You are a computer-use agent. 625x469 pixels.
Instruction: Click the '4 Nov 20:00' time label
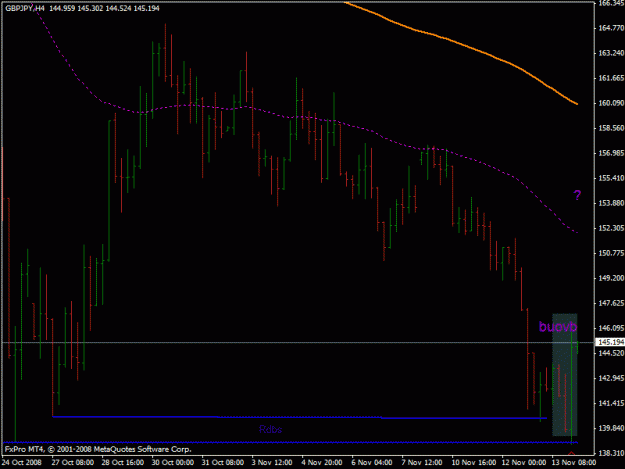[x=322, y=463]
